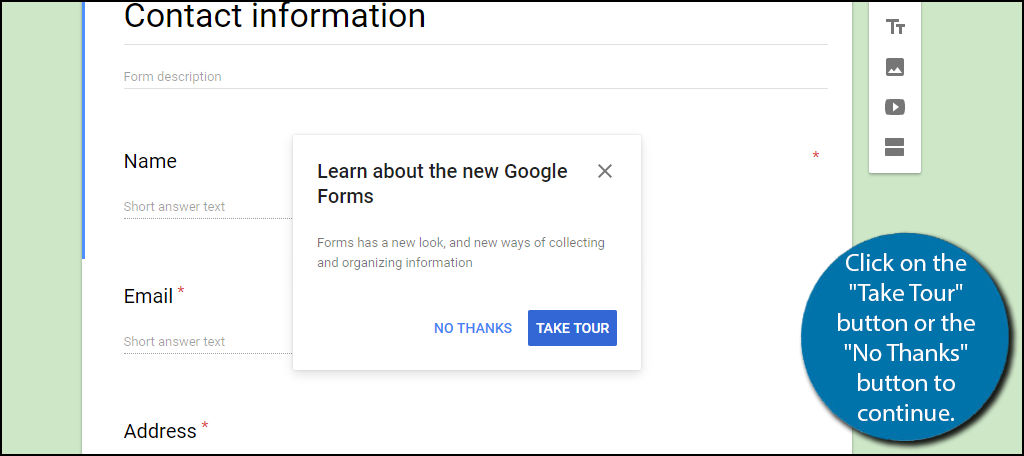Click the red asterisk right of Name
This screenshot has width=1024, height=456.
tap(816, 157)
